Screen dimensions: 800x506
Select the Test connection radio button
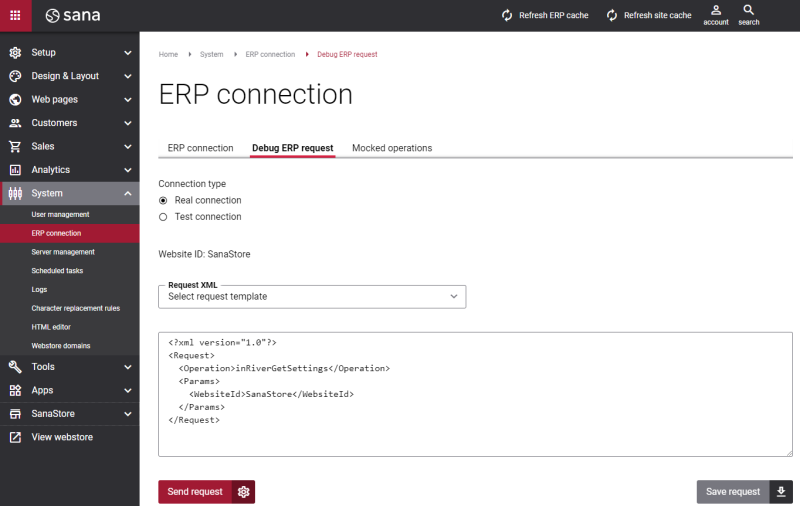[x=163, y=217]
